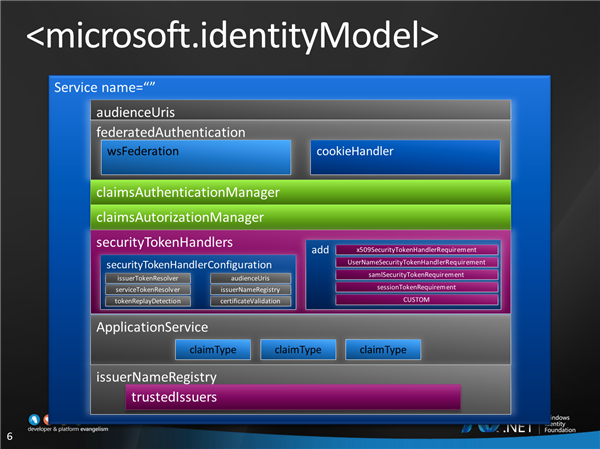Click the slide number 6
Viewport: 600px width, 449px height.
pos(10,436)
